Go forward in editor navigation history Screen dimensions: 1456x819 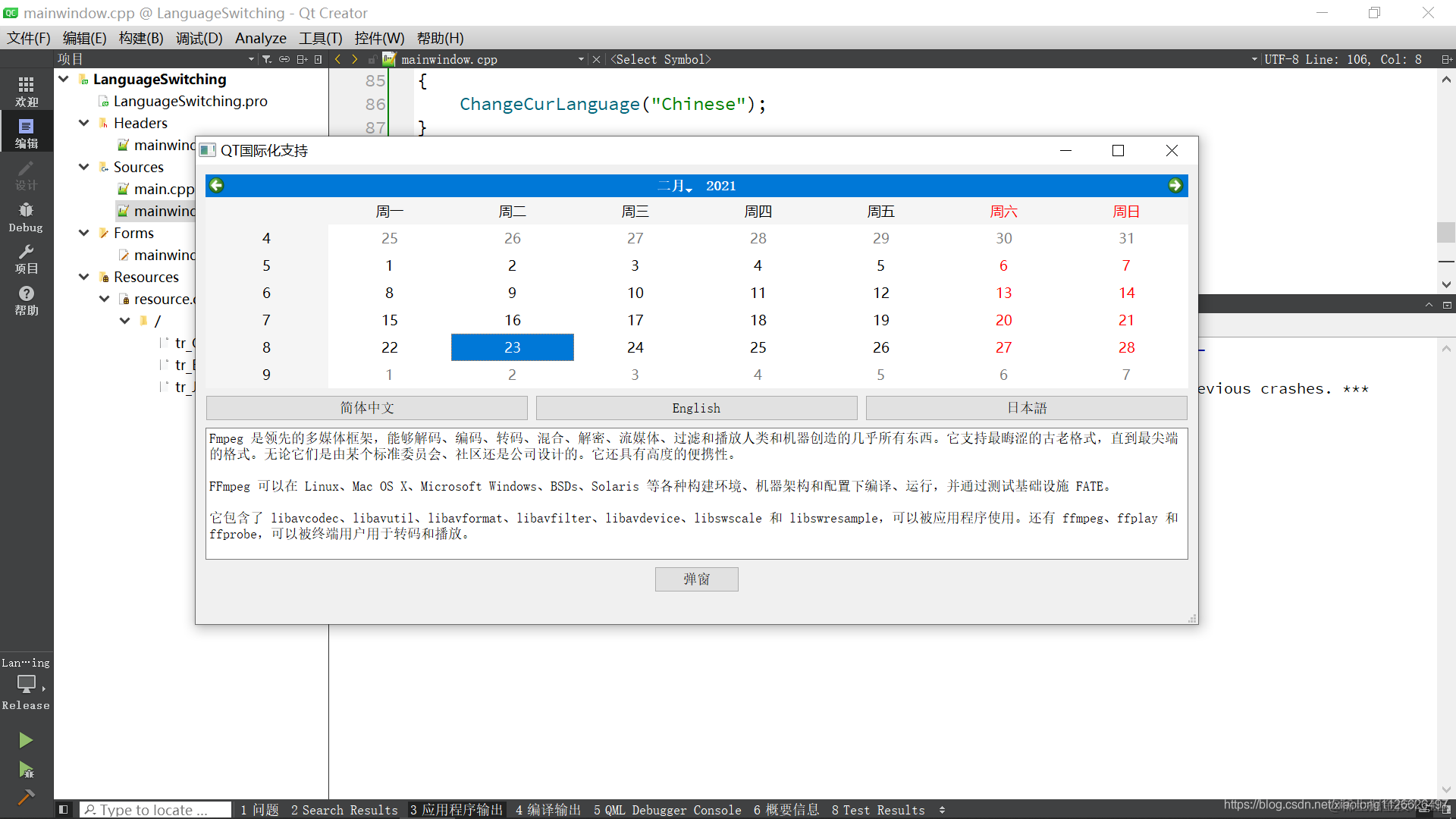point(354,59)
